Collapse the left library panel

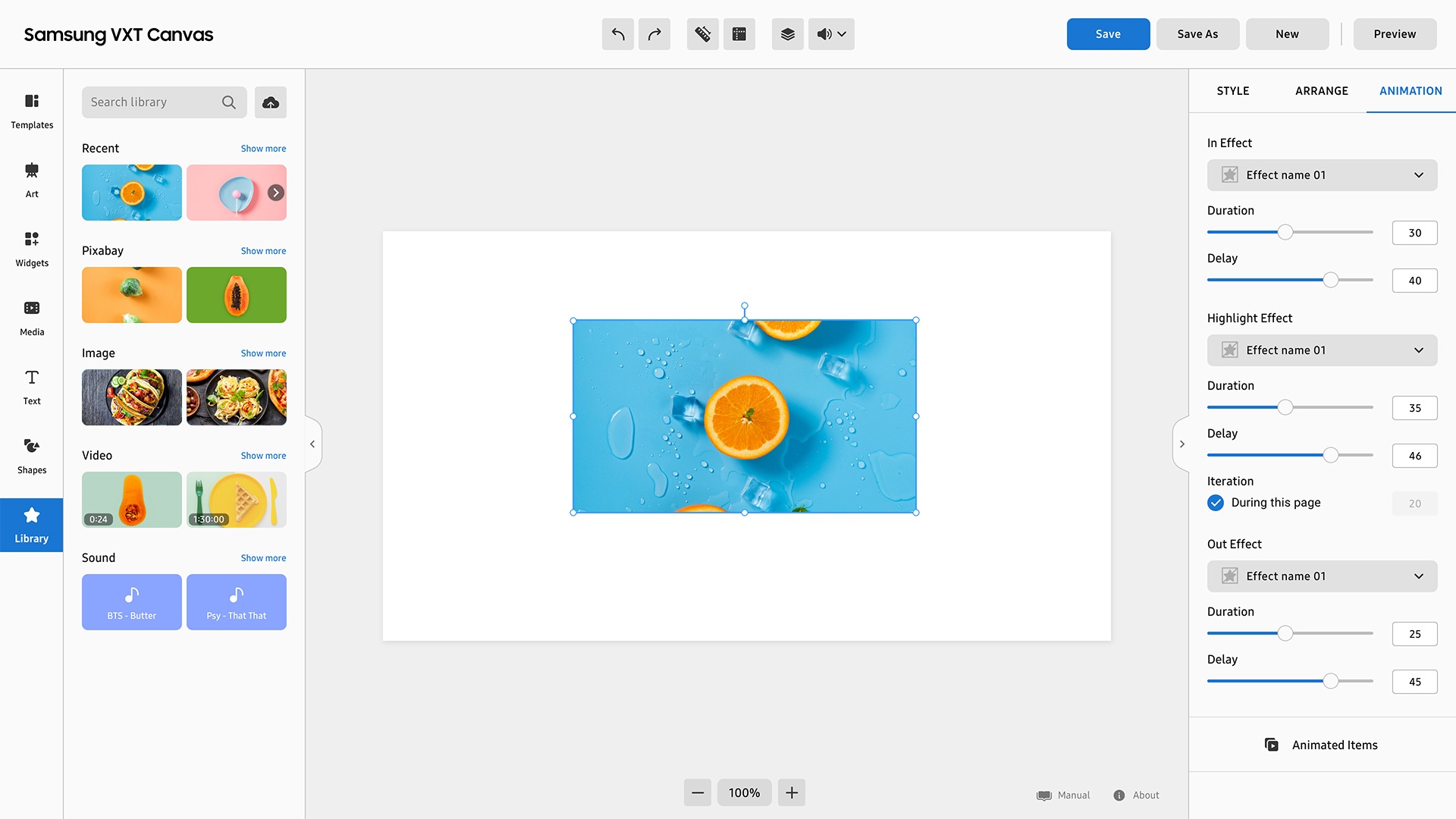[x=312, y=444]
